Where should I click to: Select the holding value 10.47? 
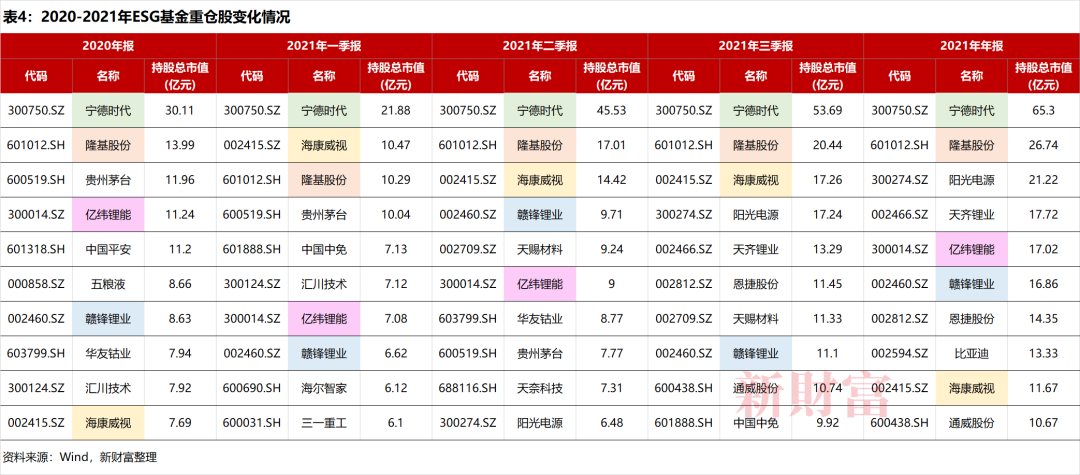[x=397, y=145]
